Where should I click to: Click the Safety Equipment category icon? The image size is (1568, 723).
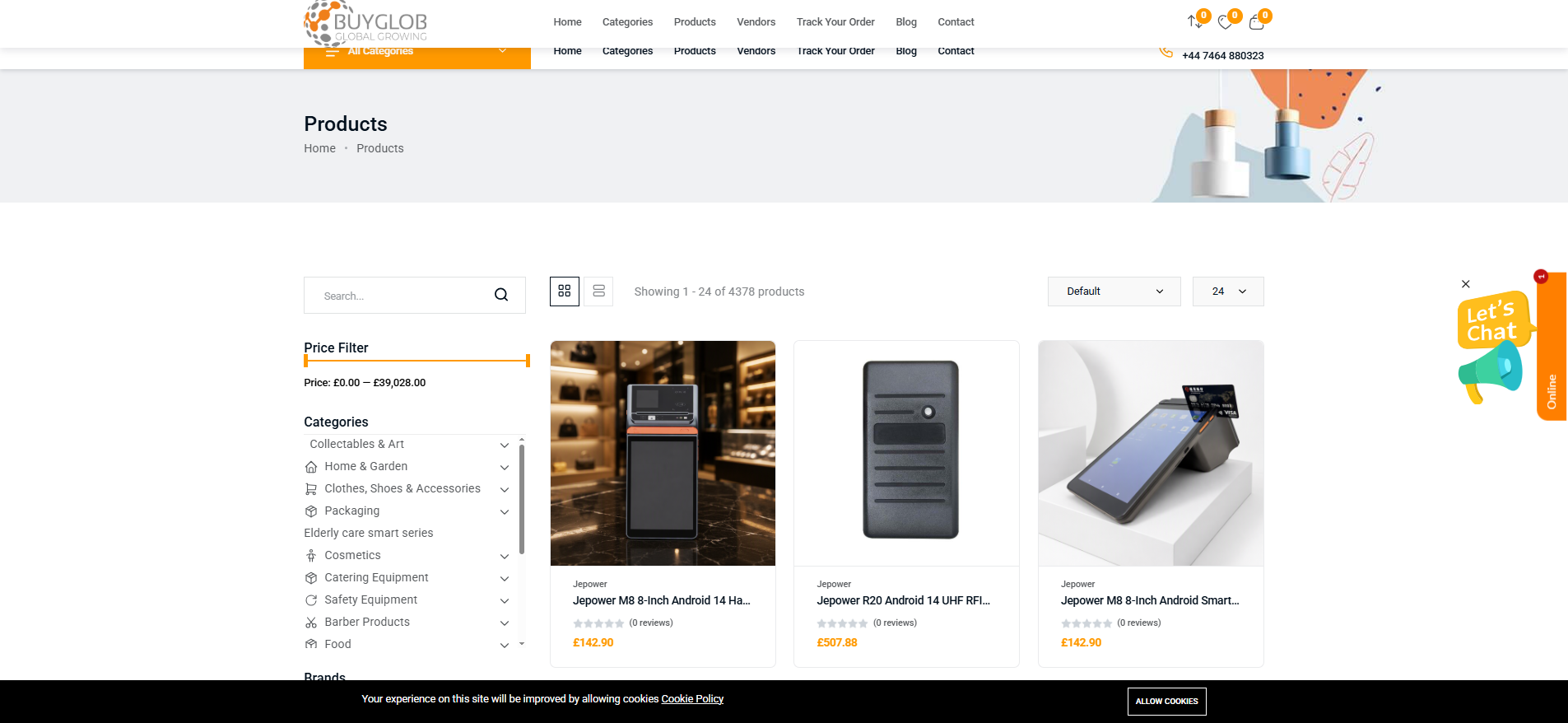coord(311,600)
